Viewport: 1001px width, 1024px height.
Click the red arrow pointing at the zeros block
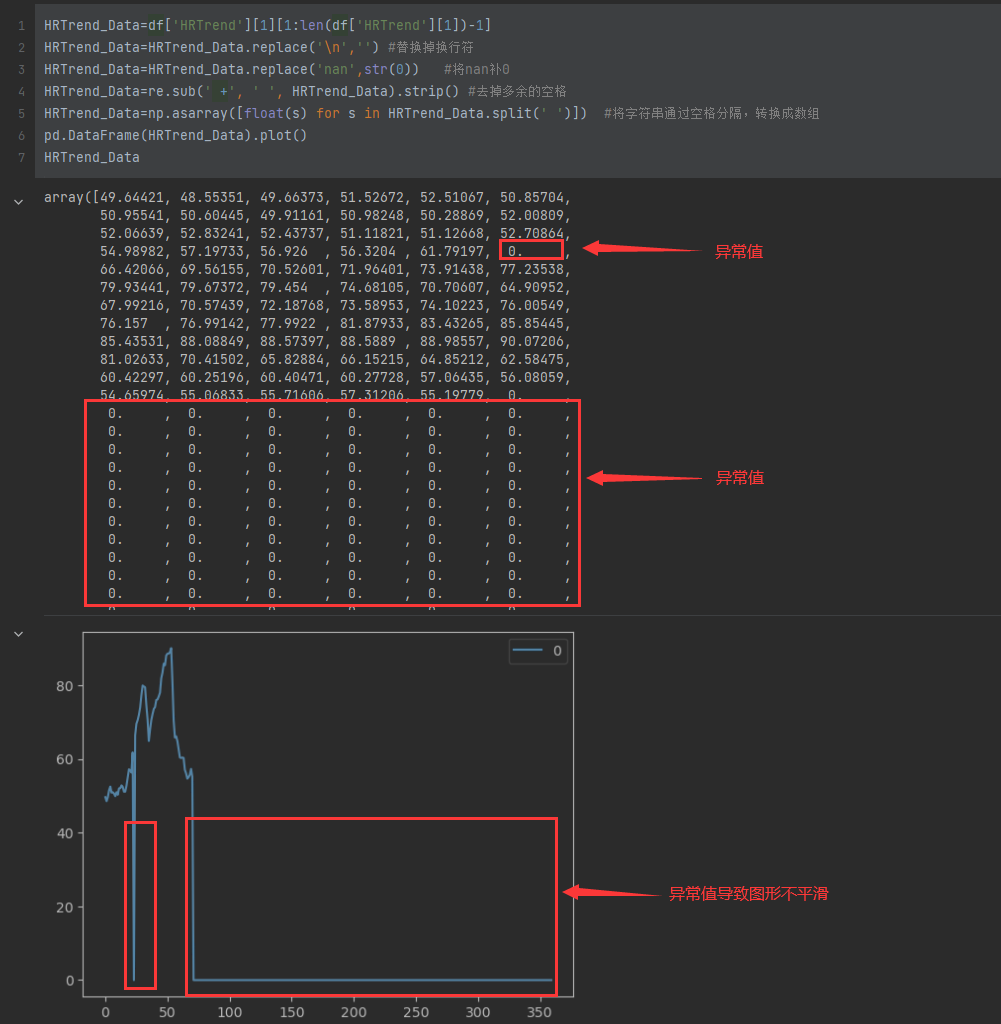[644, 478]
